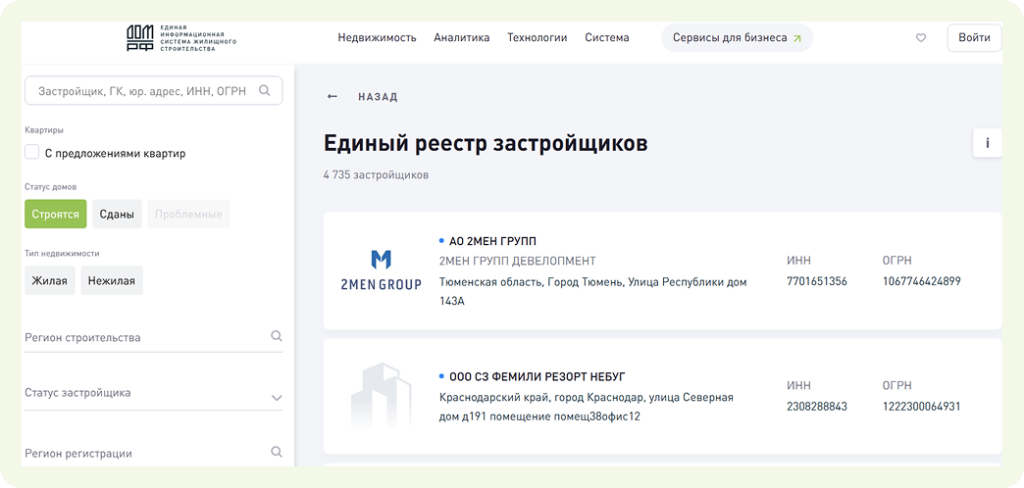This screenshot has width=1024, height=488.
Task: Open the Аналитика menu
Action: [462, 38]
